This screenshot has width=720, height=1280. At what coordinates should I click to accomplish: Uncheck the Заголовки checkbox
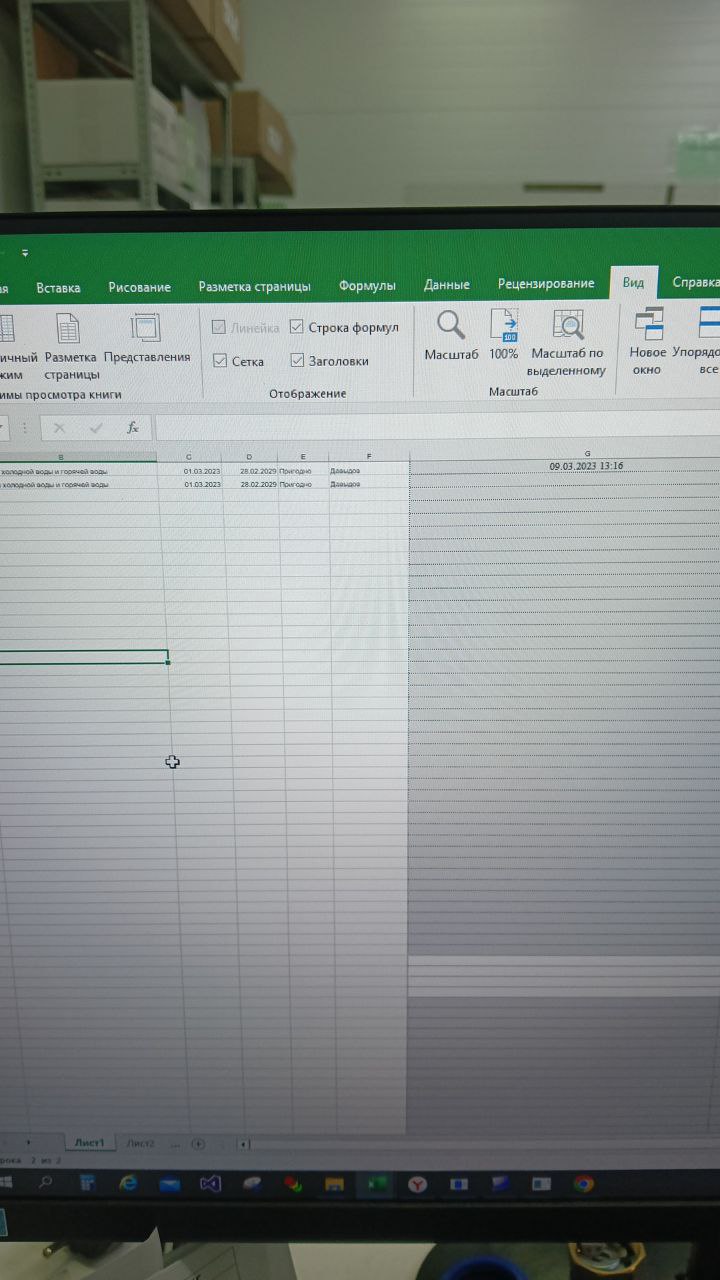point(297,361)
